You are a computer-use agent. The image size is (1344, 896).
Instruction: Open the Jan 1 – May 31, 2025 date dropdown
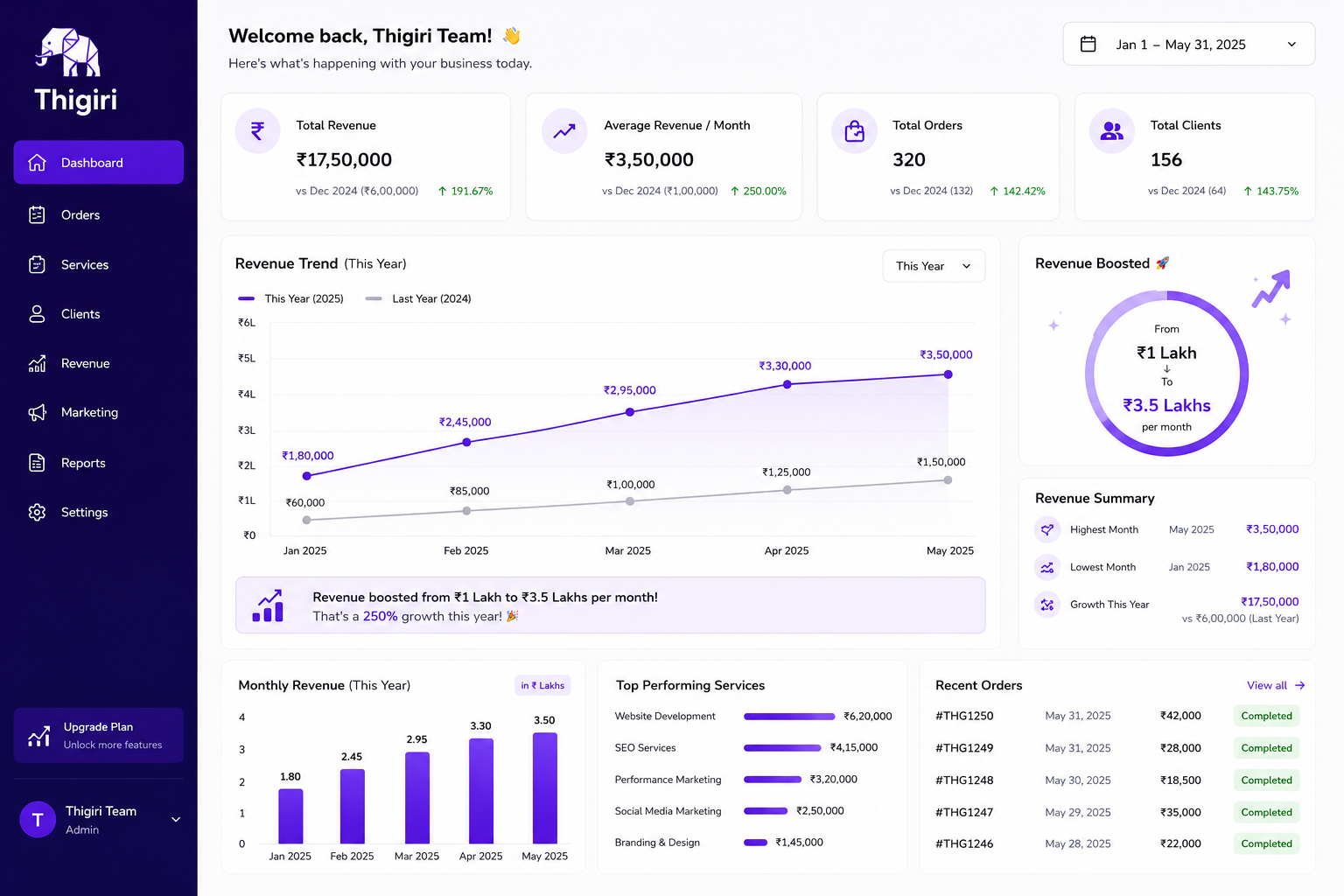pos(1188,44)
